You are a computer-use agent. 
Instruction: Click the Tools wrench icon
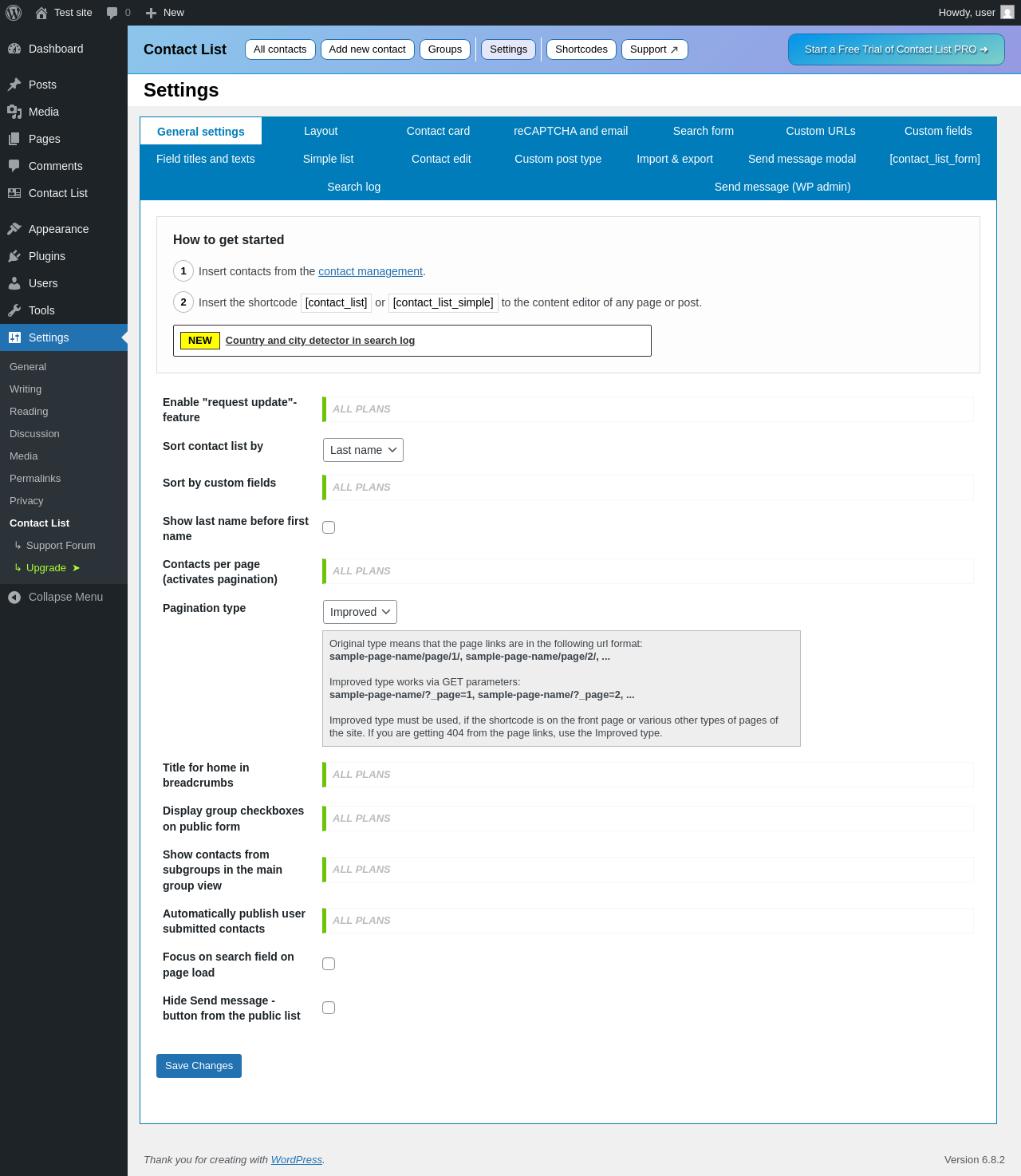click(14, 310)
